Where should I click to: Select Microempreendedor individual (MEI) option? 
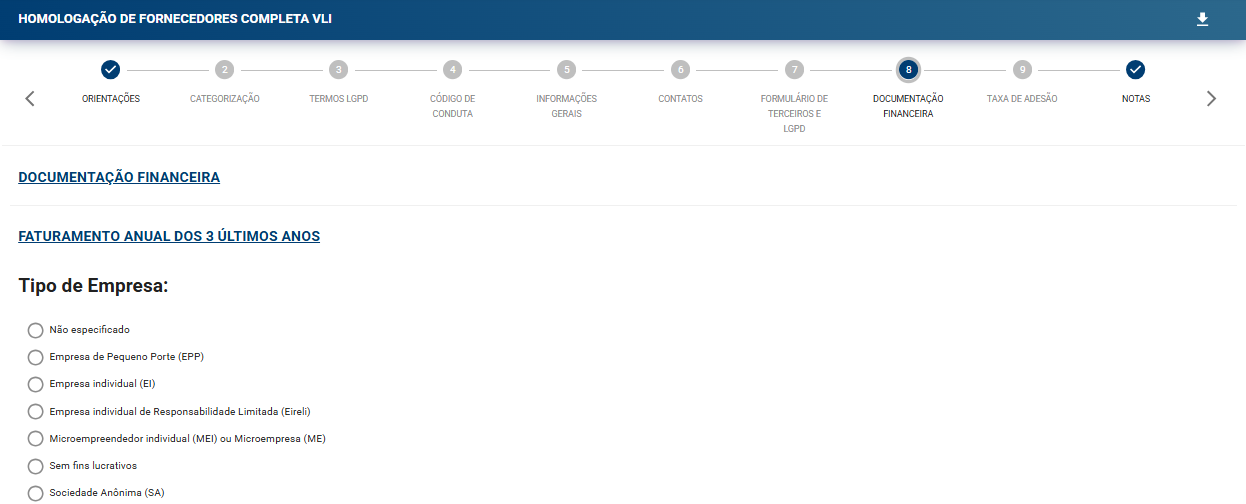coord(36,439)
